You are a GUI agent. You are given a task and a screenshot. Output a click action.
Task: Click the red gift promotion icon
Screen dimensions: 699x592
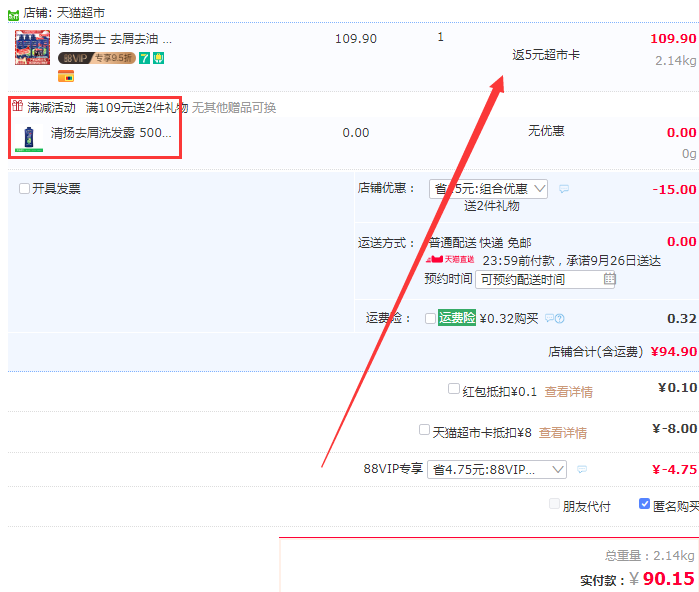(17, 106)
